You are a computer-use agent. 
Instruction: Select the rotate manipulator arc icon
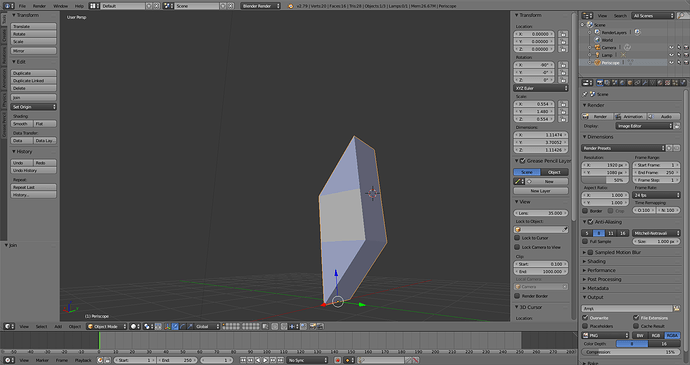tap(183, 326)
